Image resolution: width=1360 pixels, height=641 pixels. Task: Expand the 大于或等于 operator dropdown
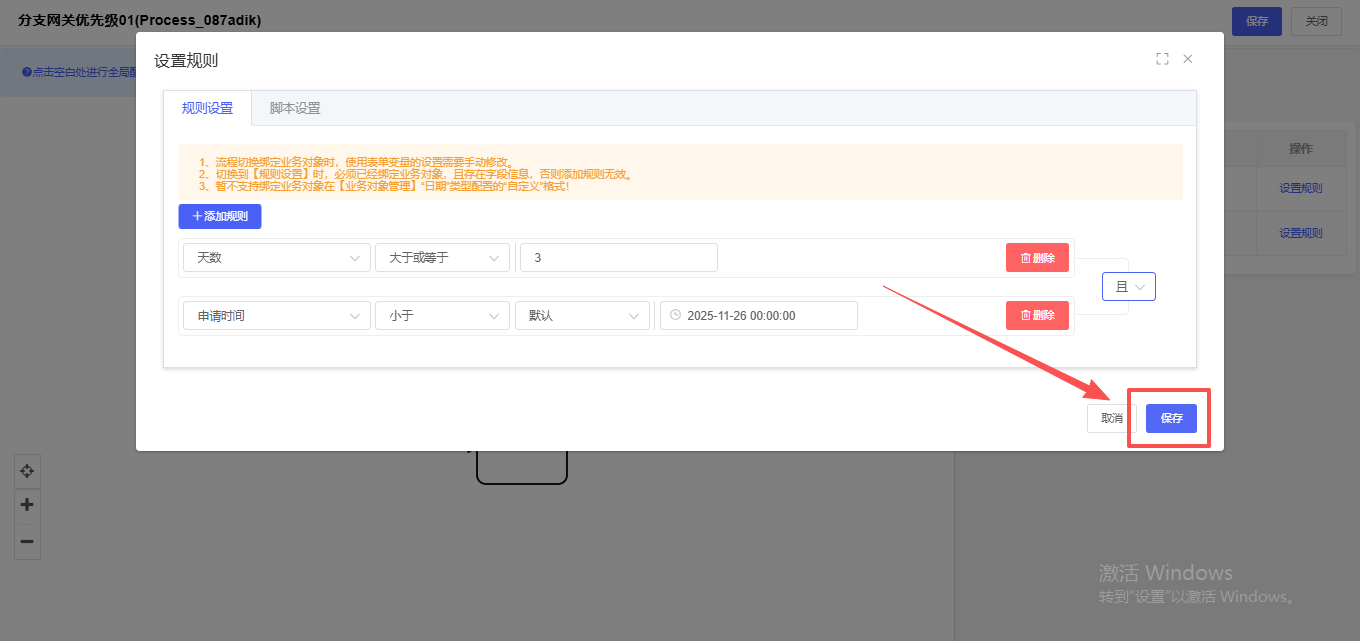point(442,258)
